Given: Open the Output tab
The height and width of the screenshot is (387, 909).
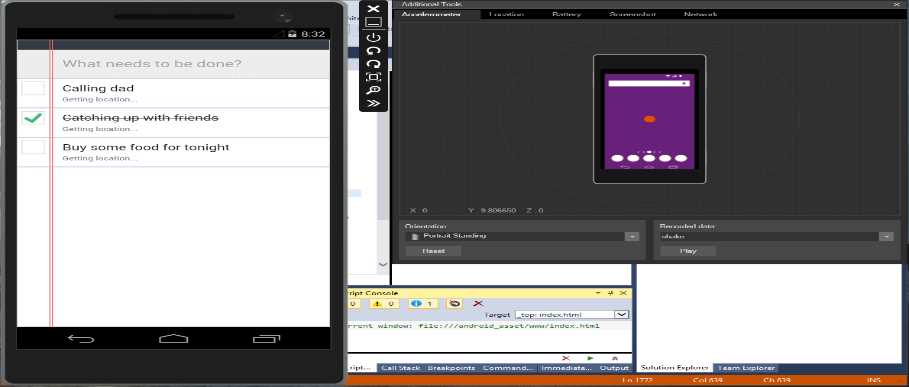Looking at the screenshot, I should (x=615, y=368).
